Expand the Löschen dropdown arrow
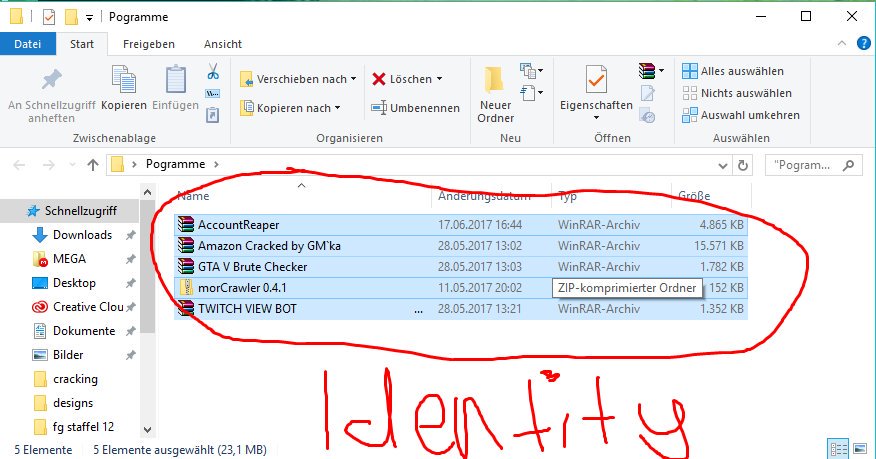This screenshot has height=459, width=876. pyautogui.click(x=439, y=79)
